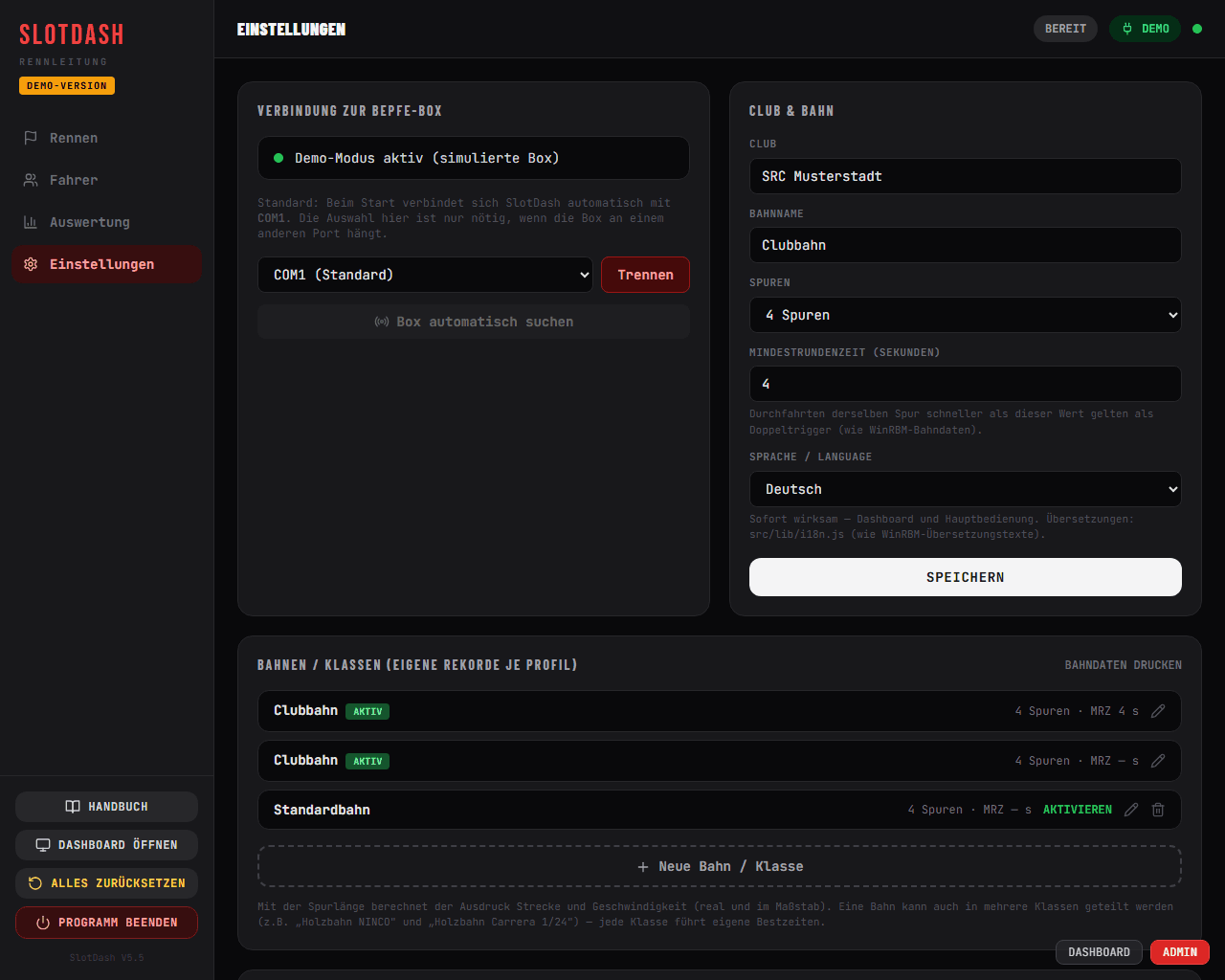Open the Handbuch
The image size is (1225, 980).
tap(106, 807)
